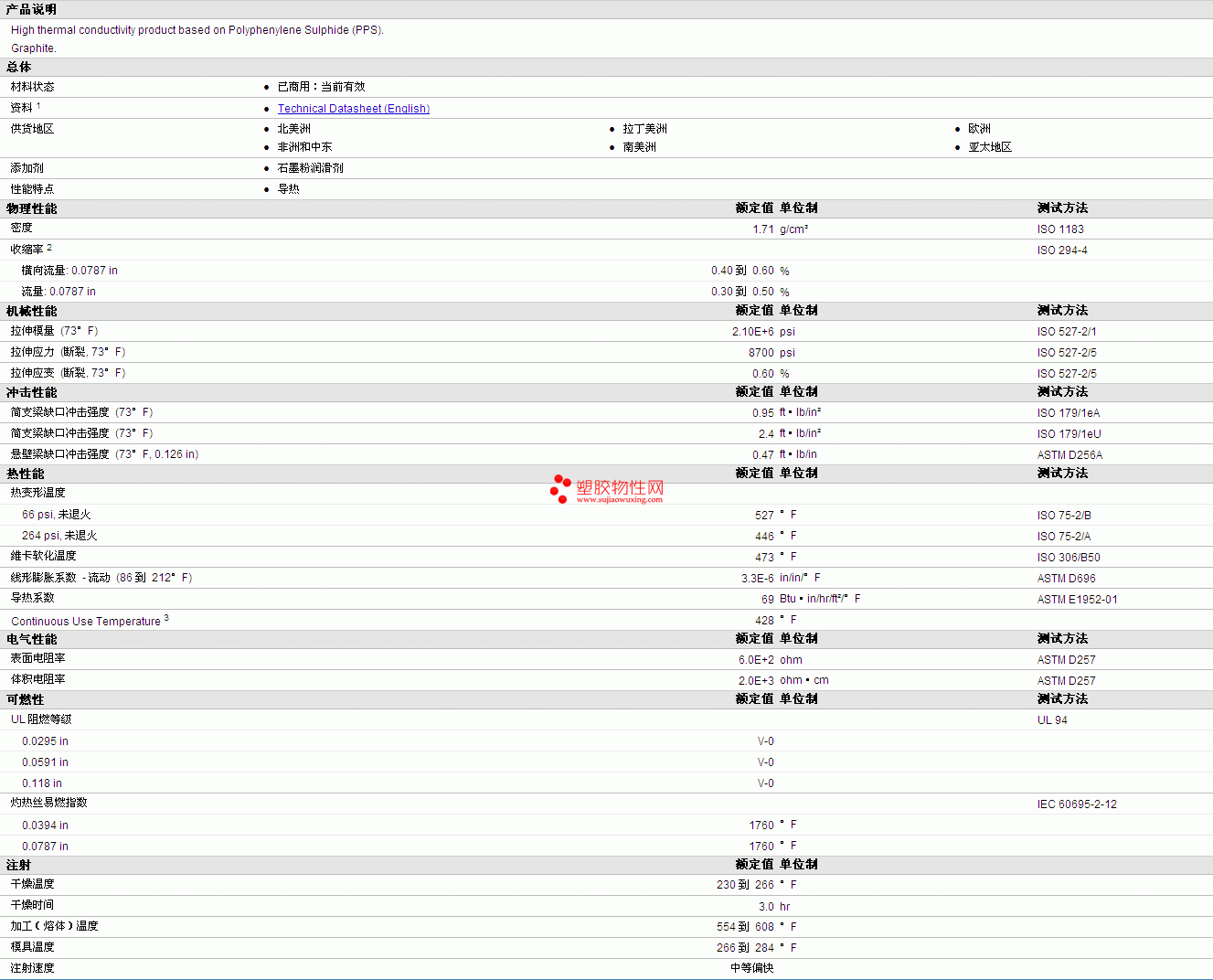Image resolution: width=1213 pixels, height=980 pixels.
Task: Click the "ISO 1183" test method
Action: pos(1060,229)
